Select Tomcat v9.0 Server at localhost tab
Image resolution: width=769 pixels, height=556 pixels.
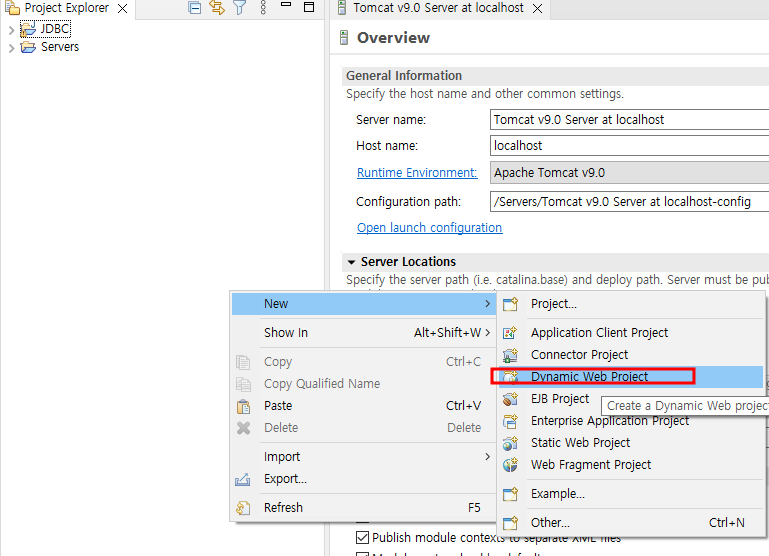pyautogui.click(x=438, y=8)
